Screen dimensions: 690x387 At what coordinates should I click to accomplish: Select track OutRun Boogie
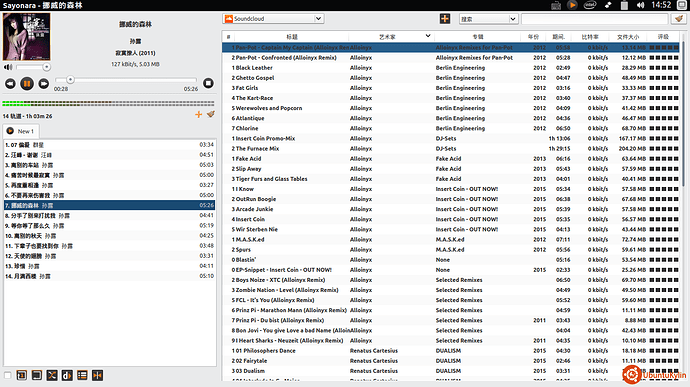451,199
